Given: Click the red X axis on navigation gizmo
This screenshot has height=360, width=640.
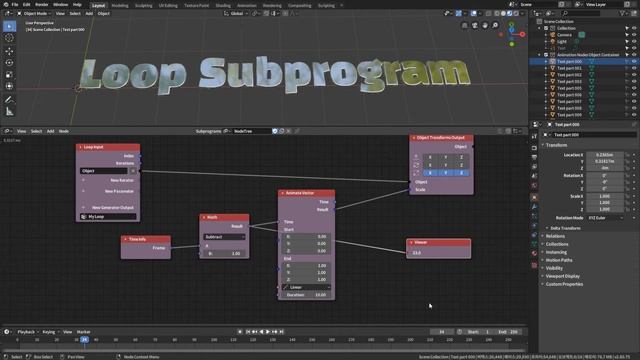Looking at the screenshot, I should (522, 35).
